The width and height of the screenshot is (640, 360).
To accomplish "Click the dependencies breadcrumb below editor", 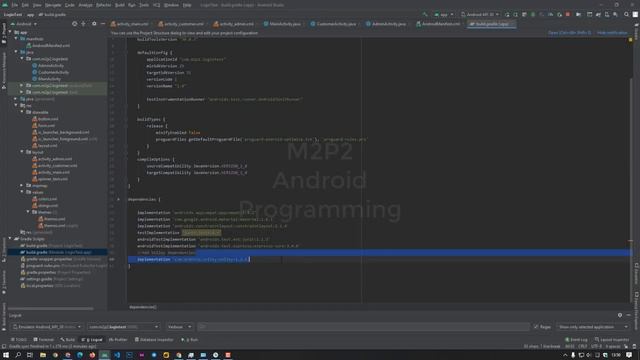I will tap(143, 307).
